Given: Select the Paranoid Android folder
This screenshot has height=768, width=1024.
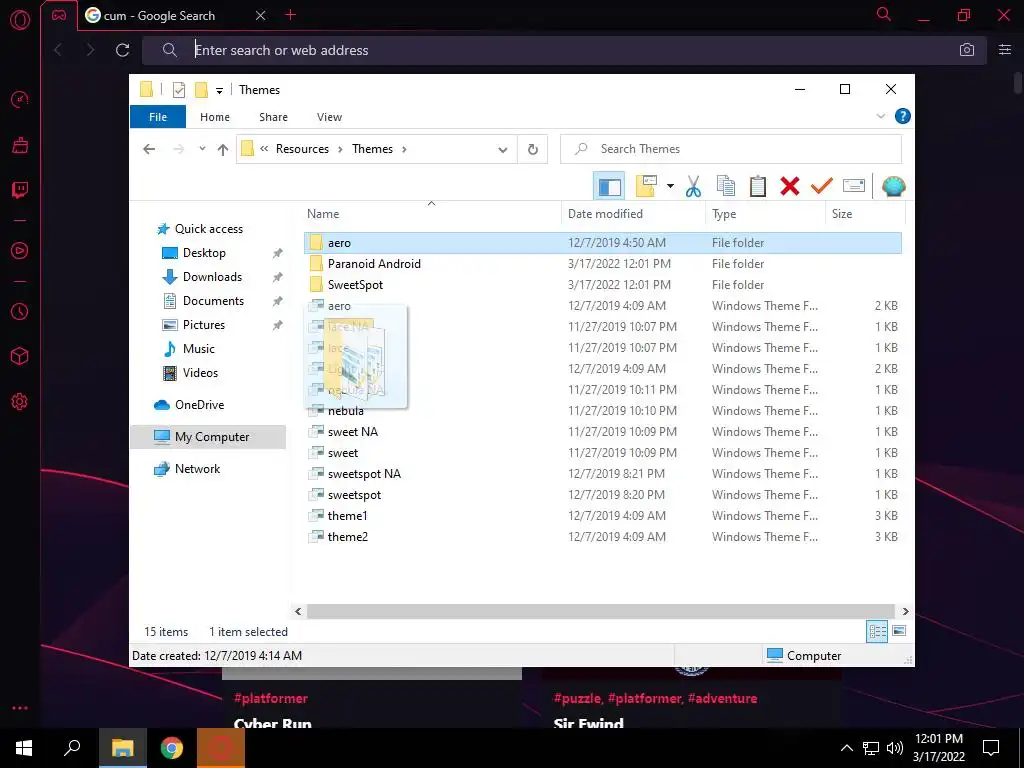Looking at the screenshot, I should pyautogui.click(x=374, y=264).
